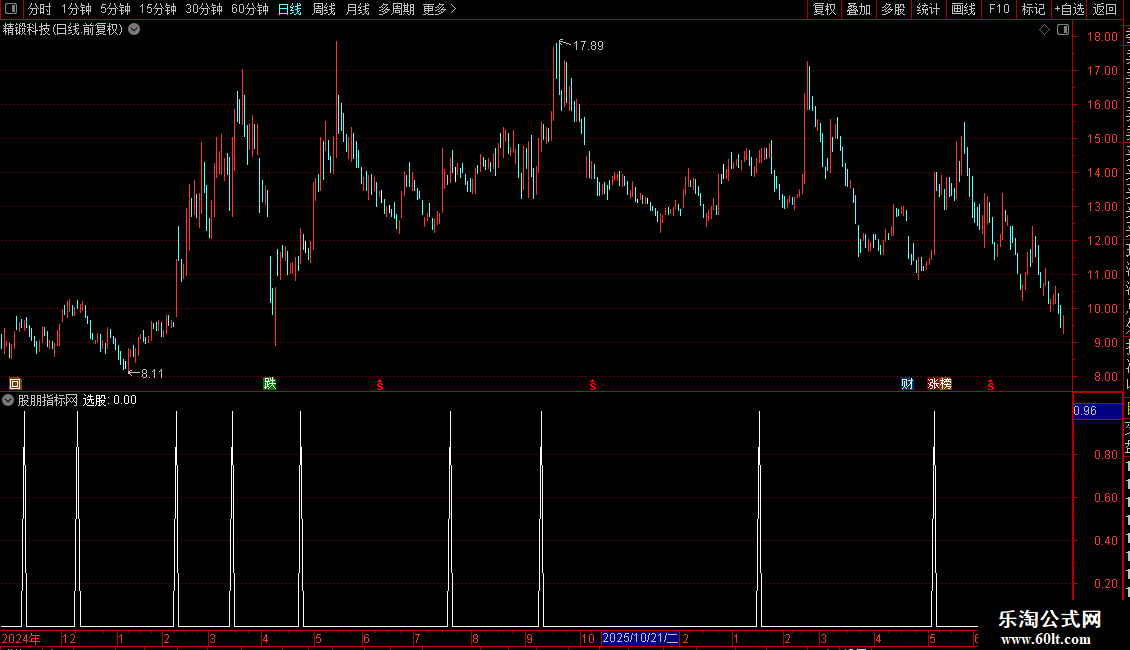Toggle the right panel icon near 18.00
Viewport: 1130px width, 650px height.
(x=1063, y=30)
